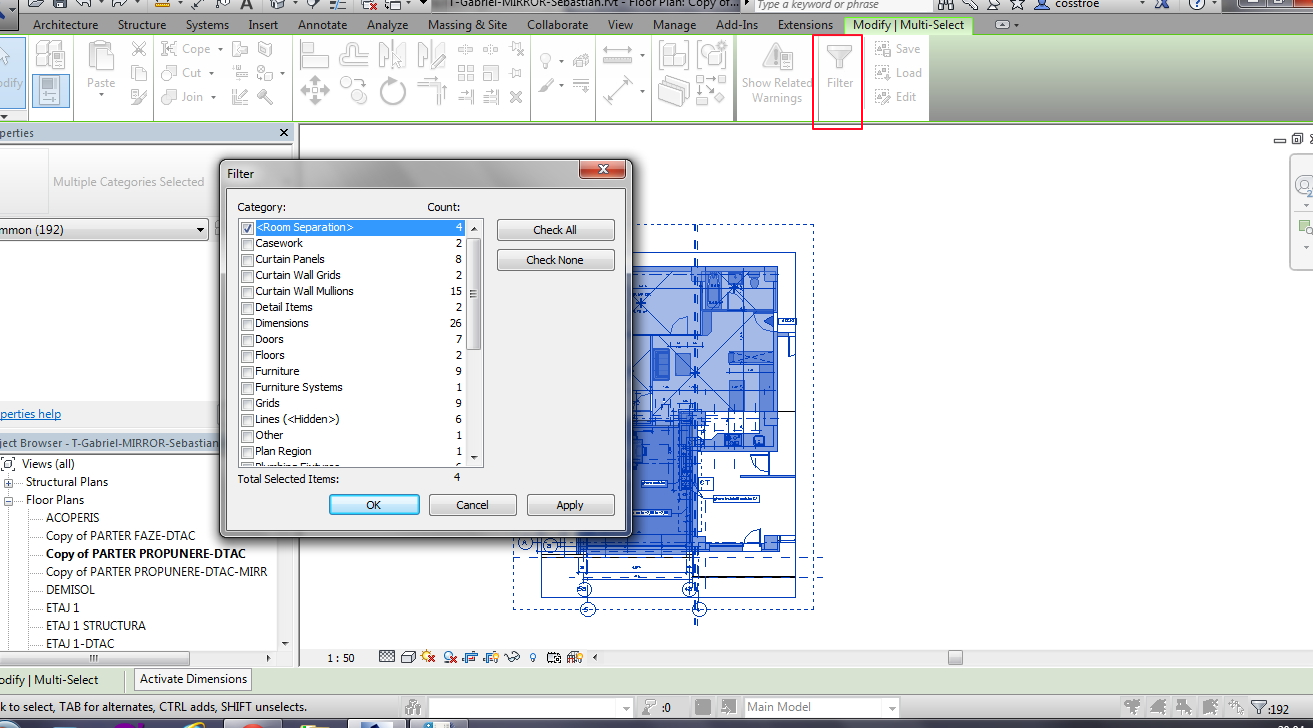The width and height of the screenshot is (1313, 728).
Task: Uncheck the Room Separation category checkbox
Action: (247, 228)
